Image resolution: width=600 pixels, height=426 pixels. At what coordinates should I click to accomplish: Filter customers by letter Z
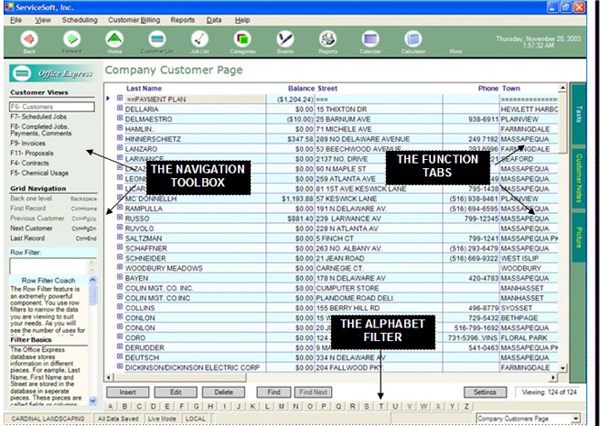coord(466,406)
